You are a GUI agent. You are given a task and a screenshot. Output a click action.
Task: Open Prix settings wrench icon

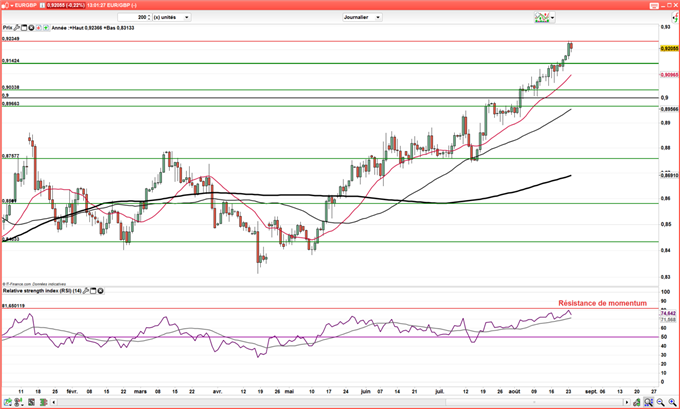(17, 28)
